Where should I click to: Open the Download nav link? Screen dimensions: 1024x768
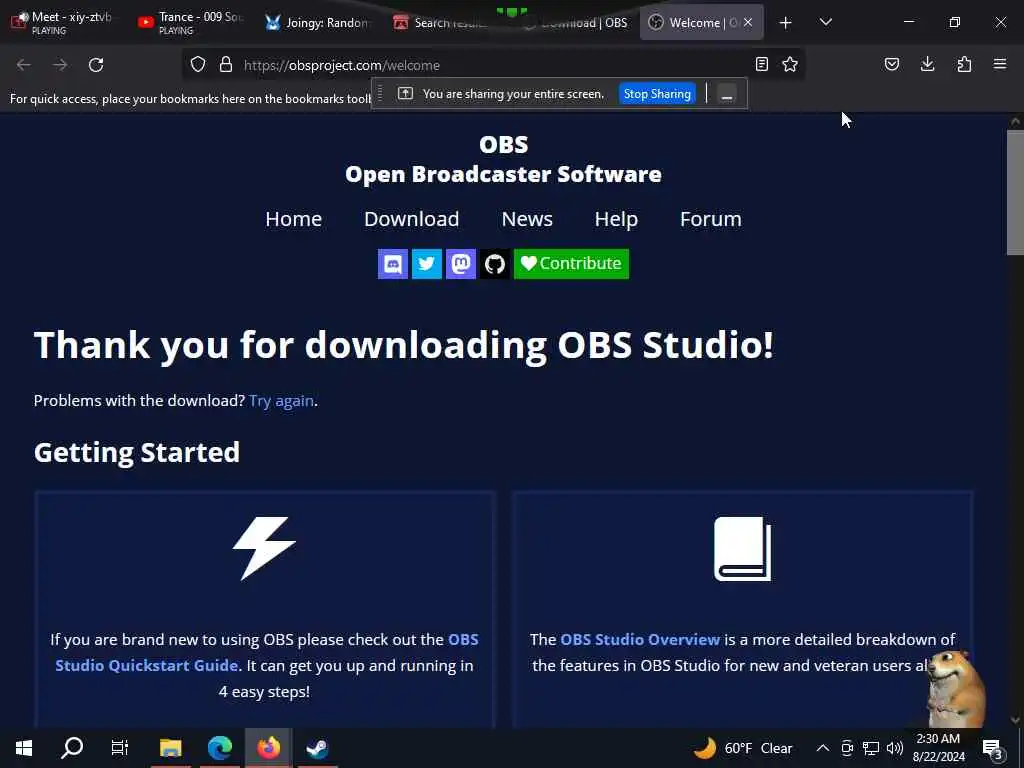(x=411, y=219)
